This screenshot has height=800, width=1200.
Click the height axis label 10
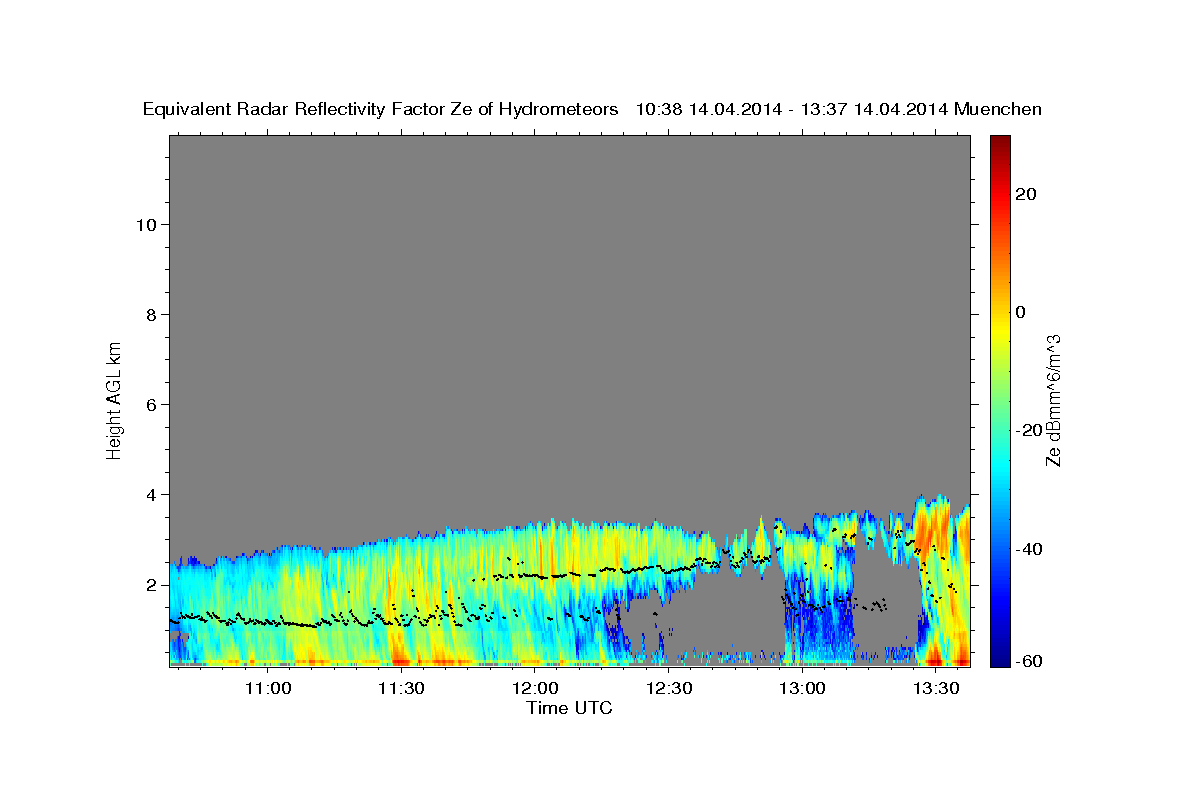[x=146, y=224]
